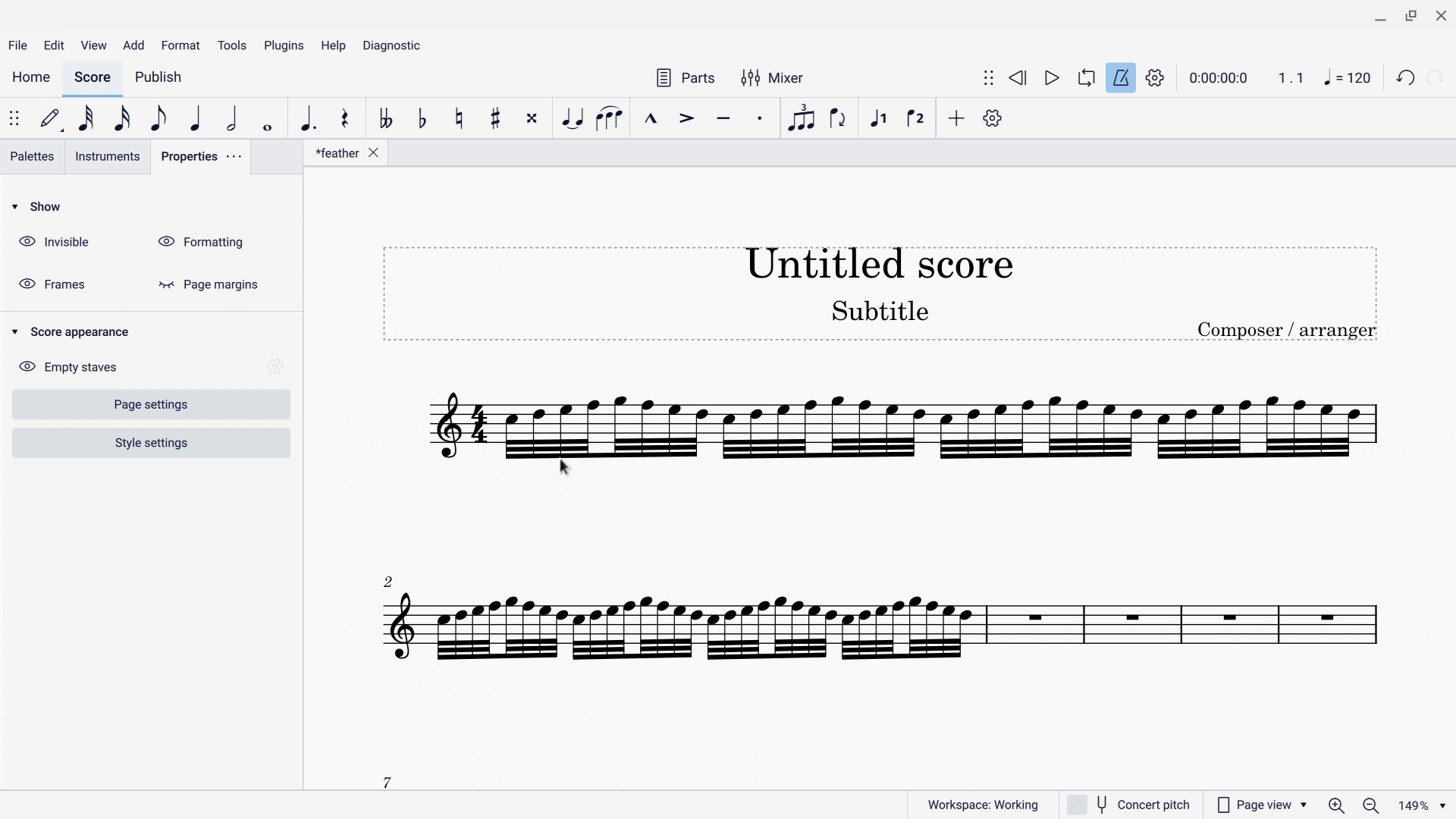Select the sharp accidental icon
Viewport: 1456px width, 819px height.
coord(495,119)
